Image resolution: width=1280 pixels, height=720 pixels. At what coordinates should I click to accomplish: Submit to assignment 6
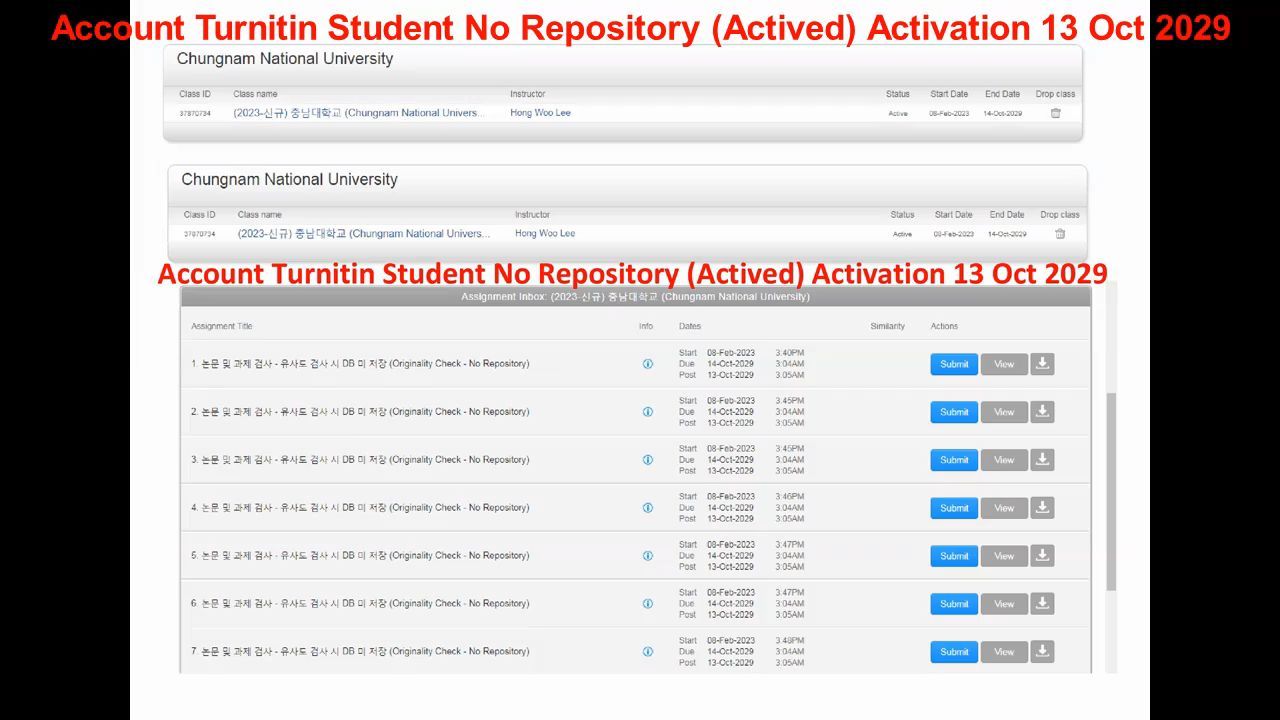point(954,604)
